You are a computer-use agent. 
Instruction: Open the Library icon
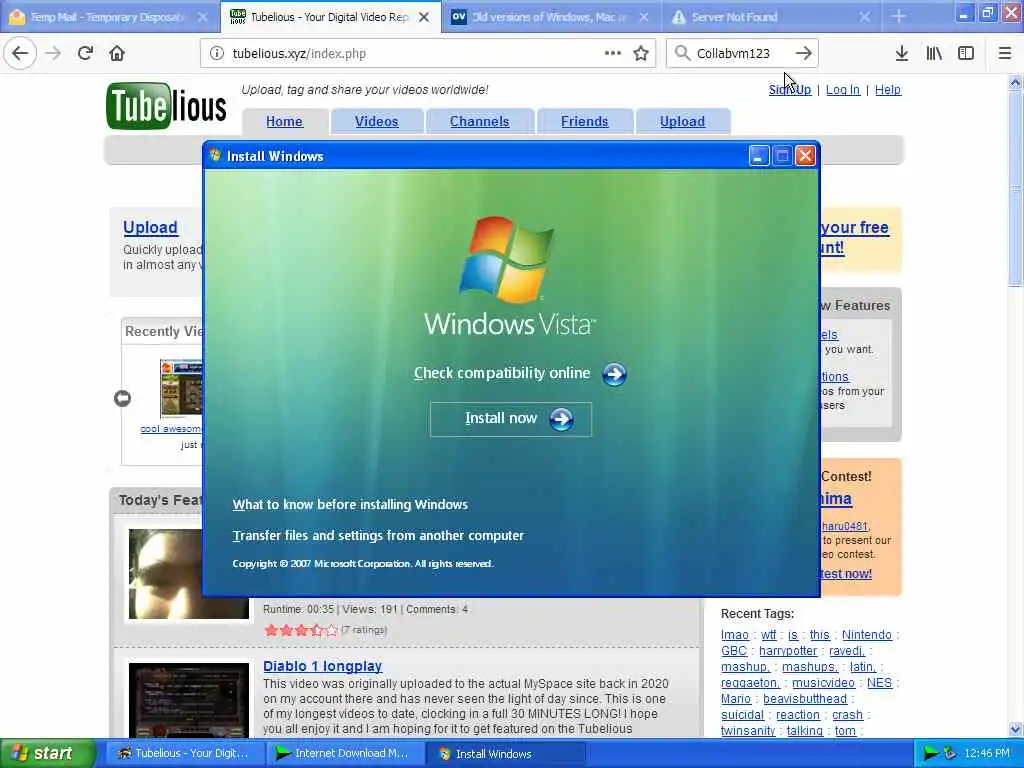pyautogui.click(x=934, y=54)
